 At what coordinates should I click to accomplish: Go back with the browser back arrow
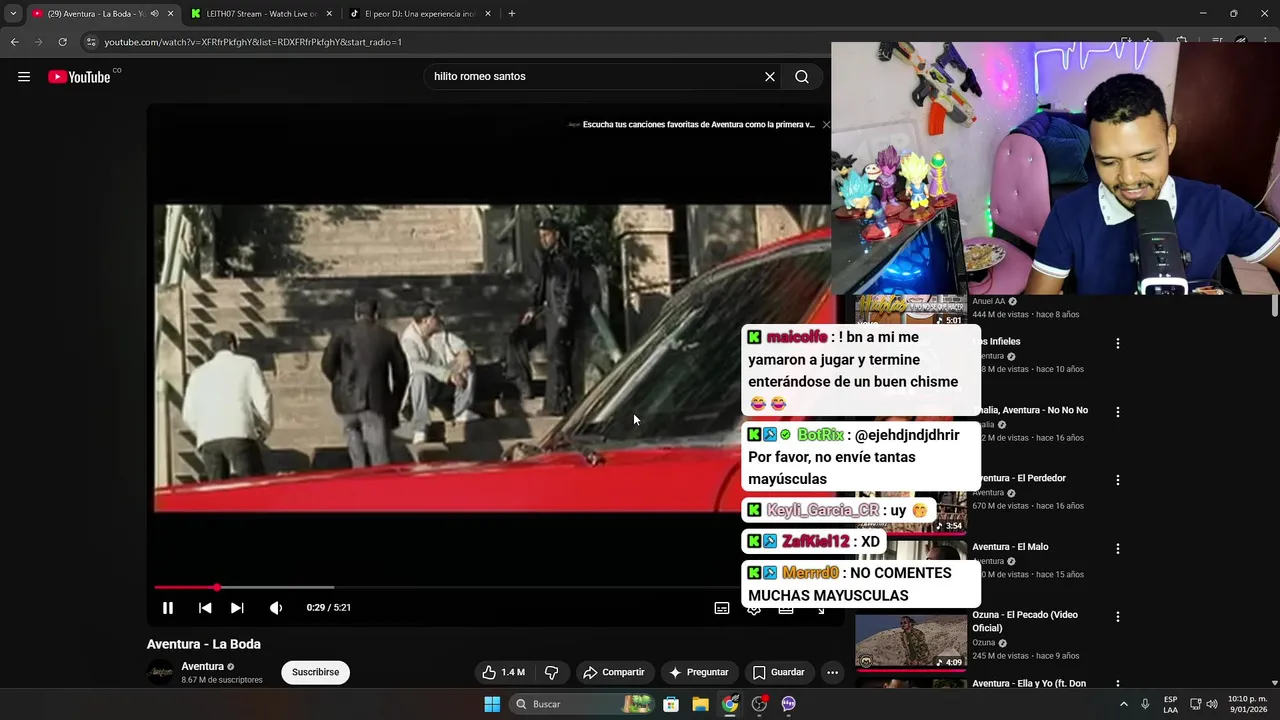tap(15, 42)
